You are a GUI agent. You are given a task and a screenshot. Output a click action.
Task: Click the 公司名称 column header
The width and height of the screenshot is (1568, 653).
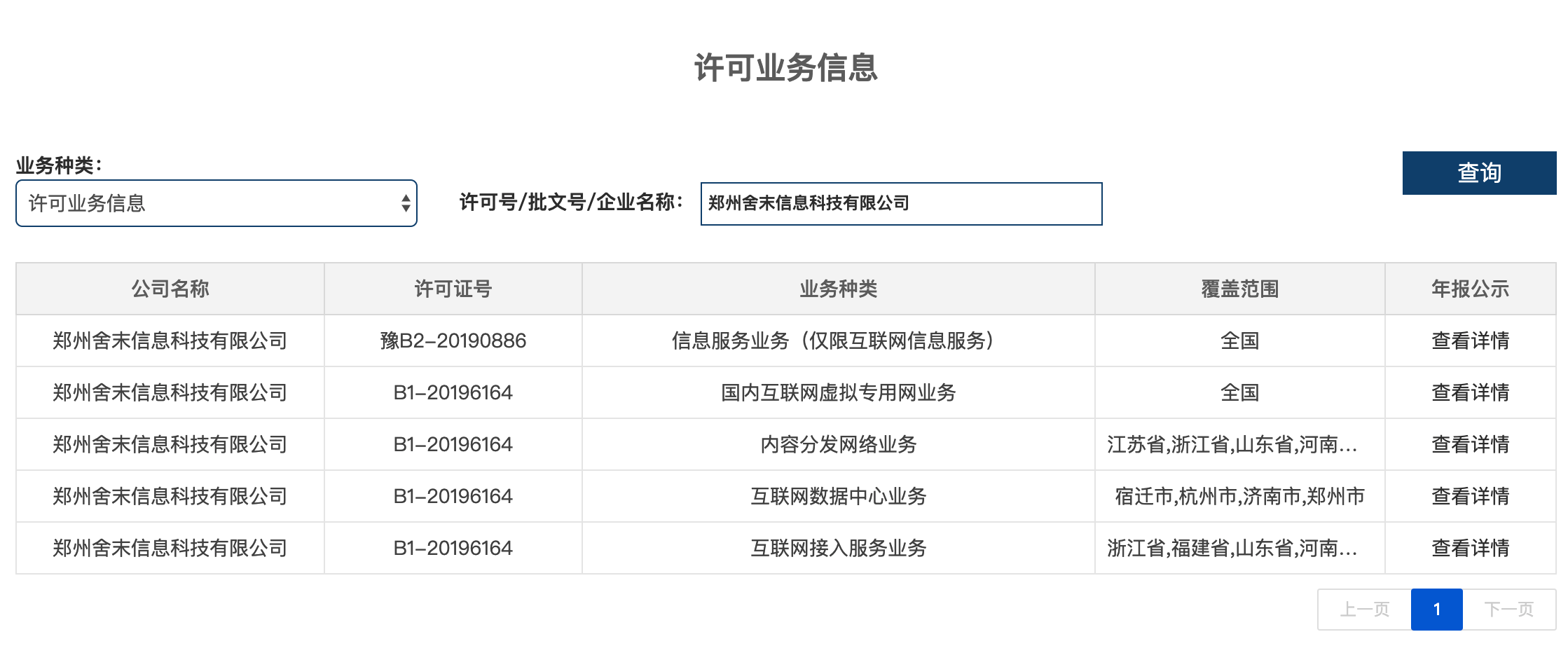(170, 289)
